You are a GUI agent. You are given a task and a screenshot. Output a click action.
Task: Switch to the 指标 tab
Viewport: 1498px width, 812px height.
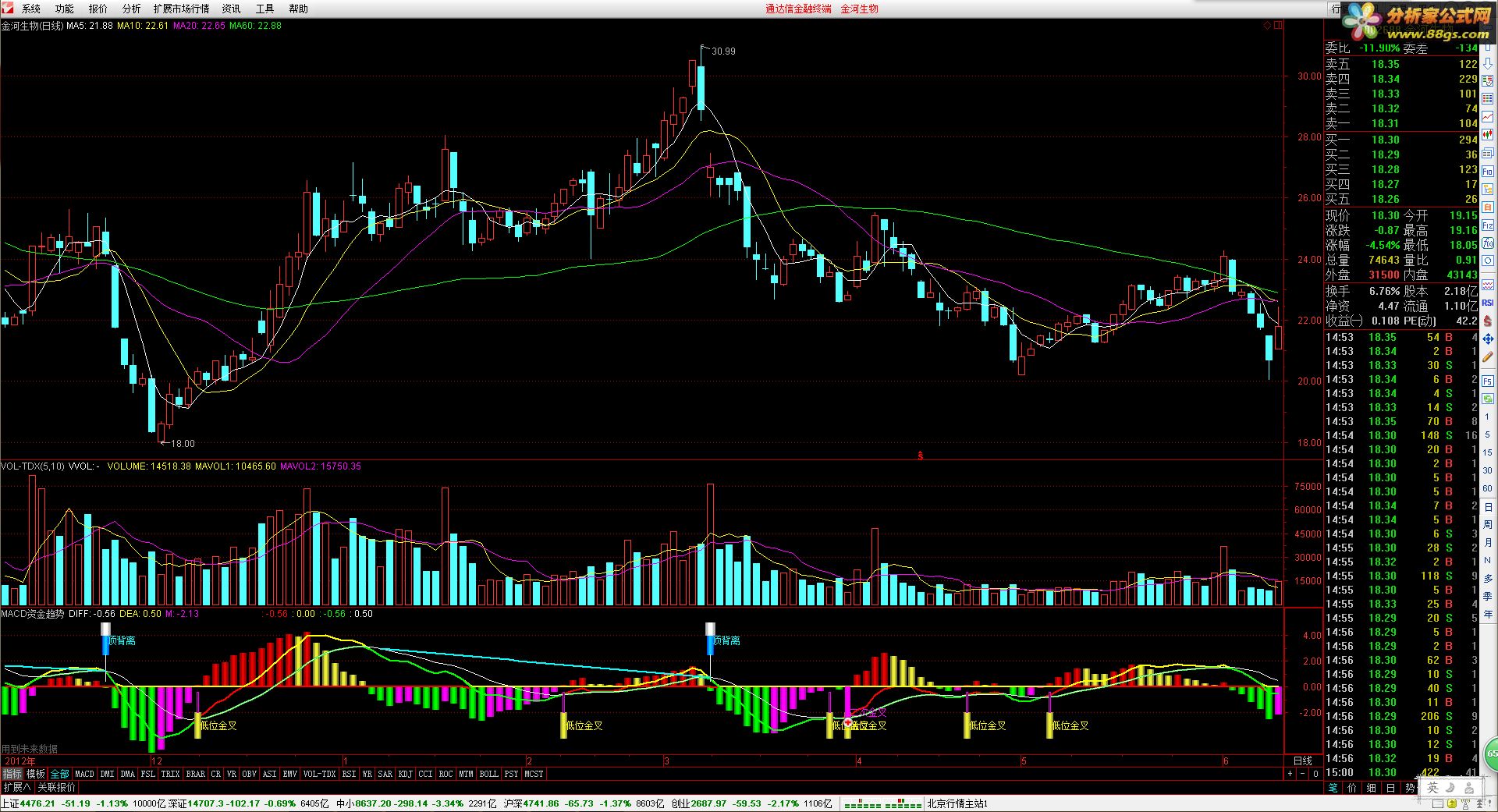coord(12,774)
